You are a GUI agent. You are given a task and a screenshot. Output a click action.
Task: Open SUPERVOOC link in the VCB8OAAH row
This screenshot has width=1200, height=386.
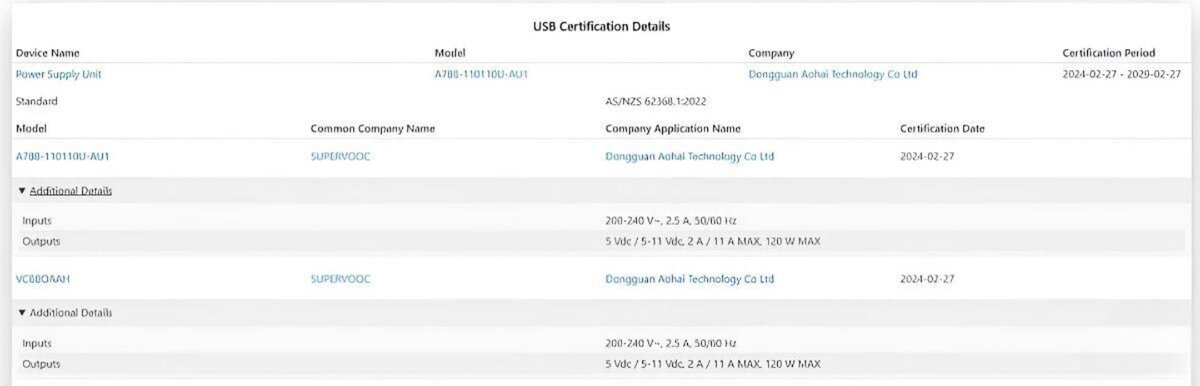[x=340, y=279]
